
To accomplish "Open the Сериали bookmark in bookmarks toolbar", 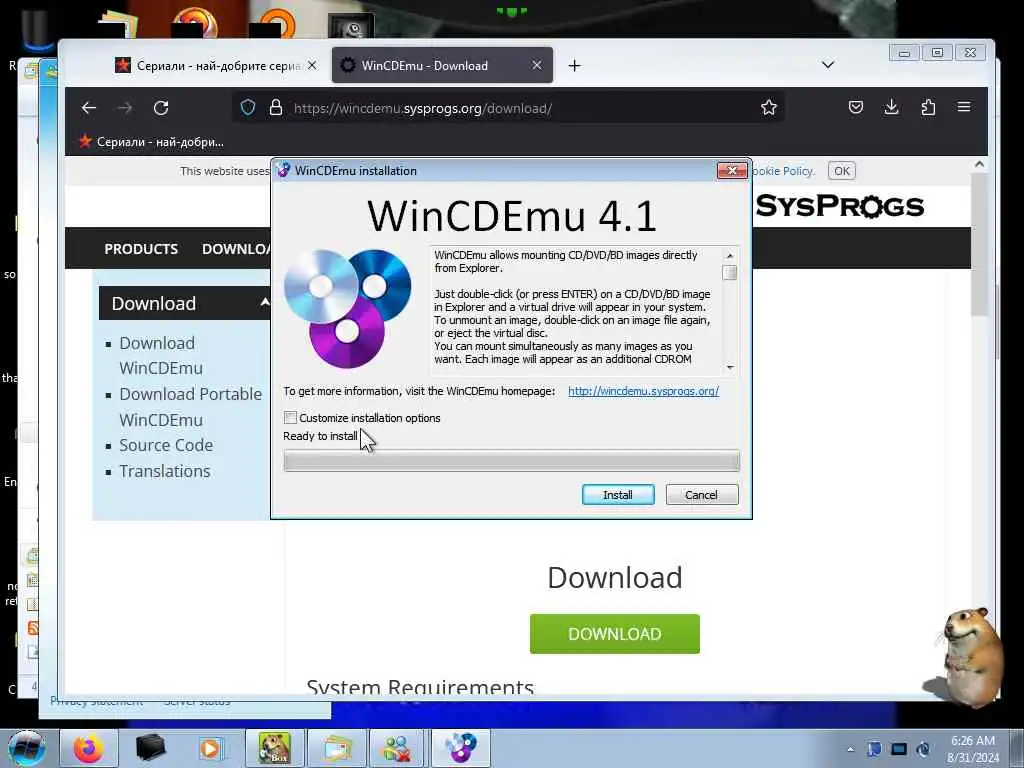I will tap(152, 142).
